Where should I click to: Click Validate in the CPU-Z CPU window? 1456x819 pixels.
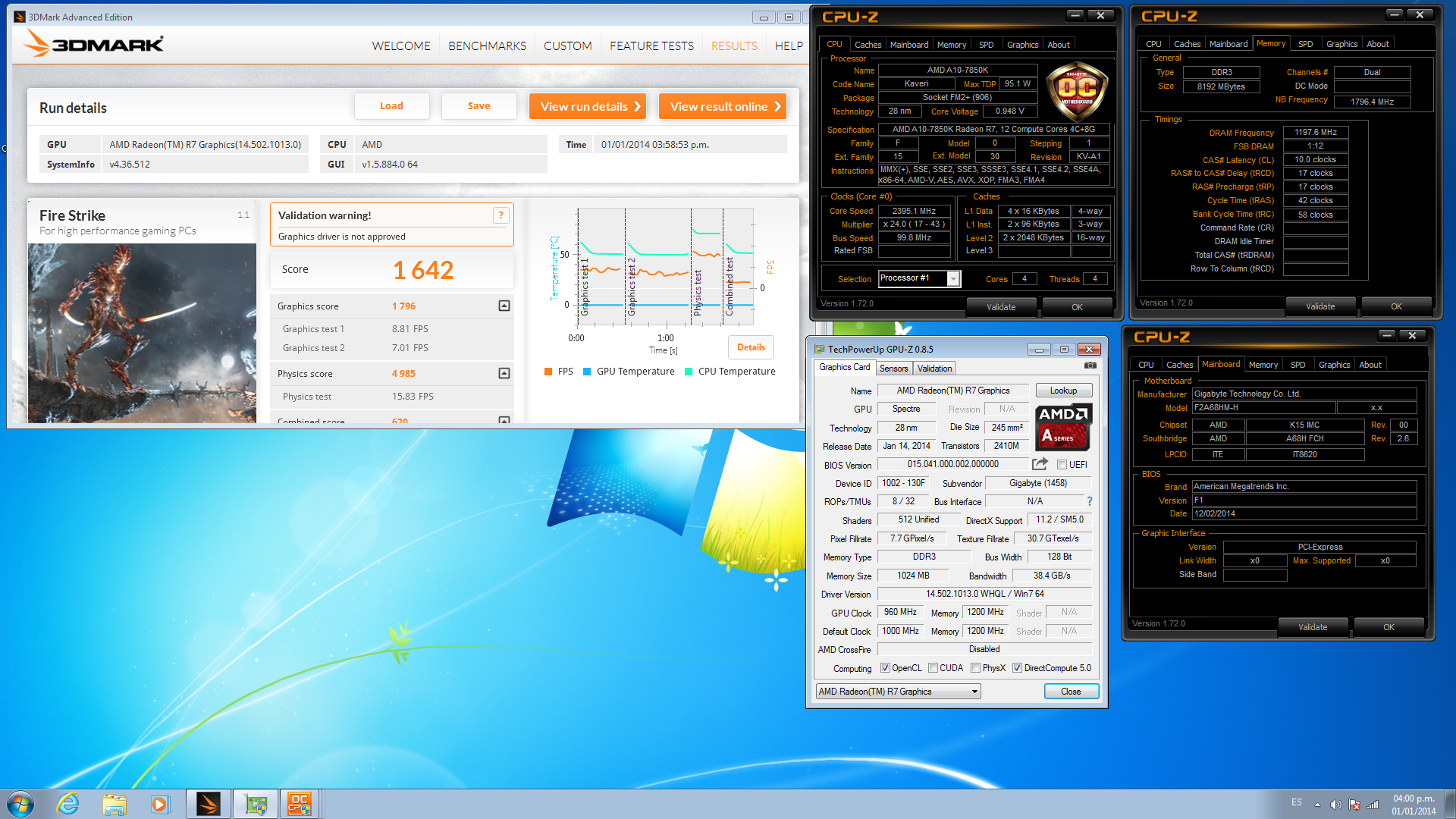(1001, 307)
